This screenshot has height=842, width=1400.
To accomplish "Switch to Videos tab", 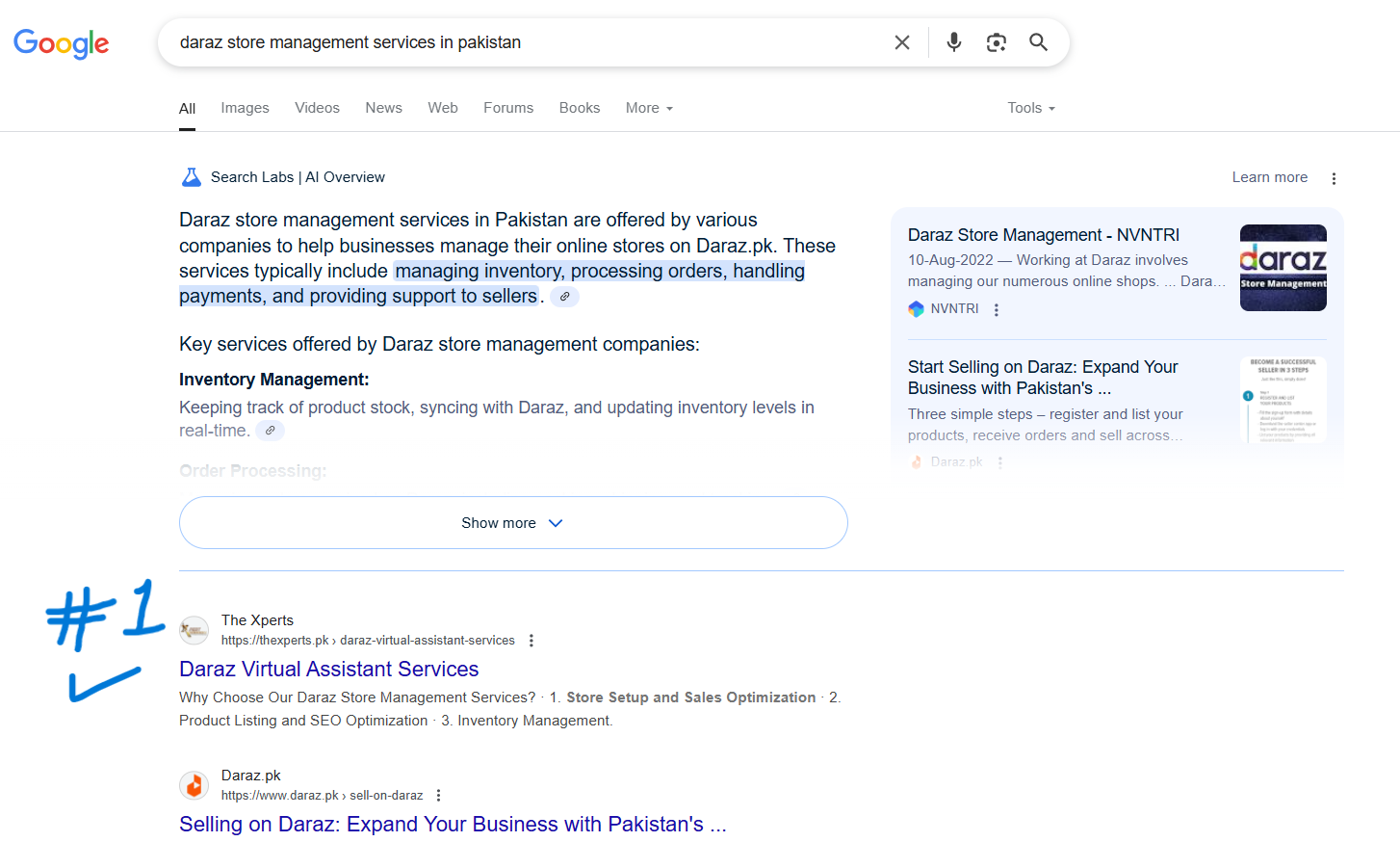I will [317, 108].
